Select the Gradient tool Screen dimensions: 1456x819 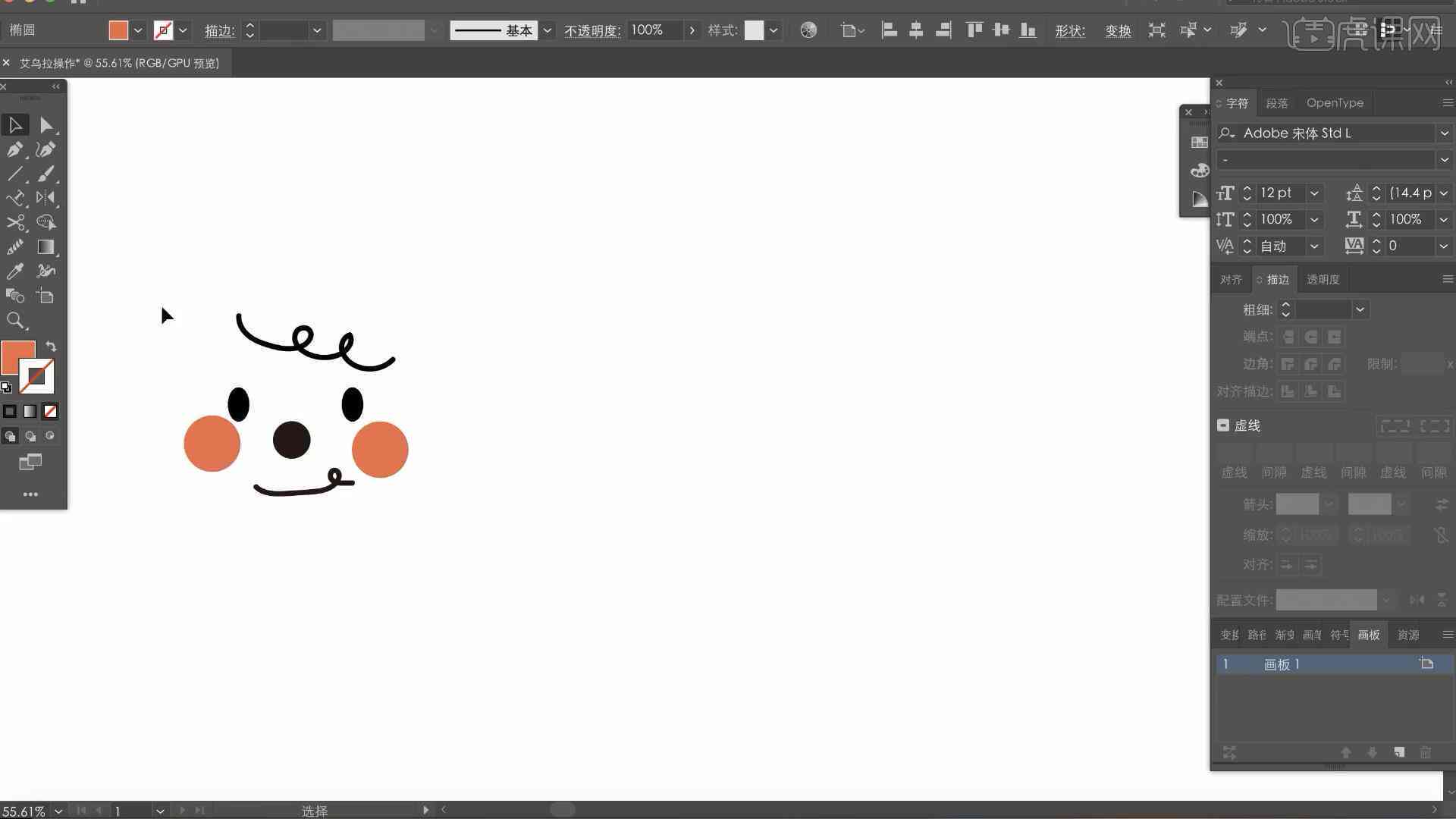click(x=45, y=247)
